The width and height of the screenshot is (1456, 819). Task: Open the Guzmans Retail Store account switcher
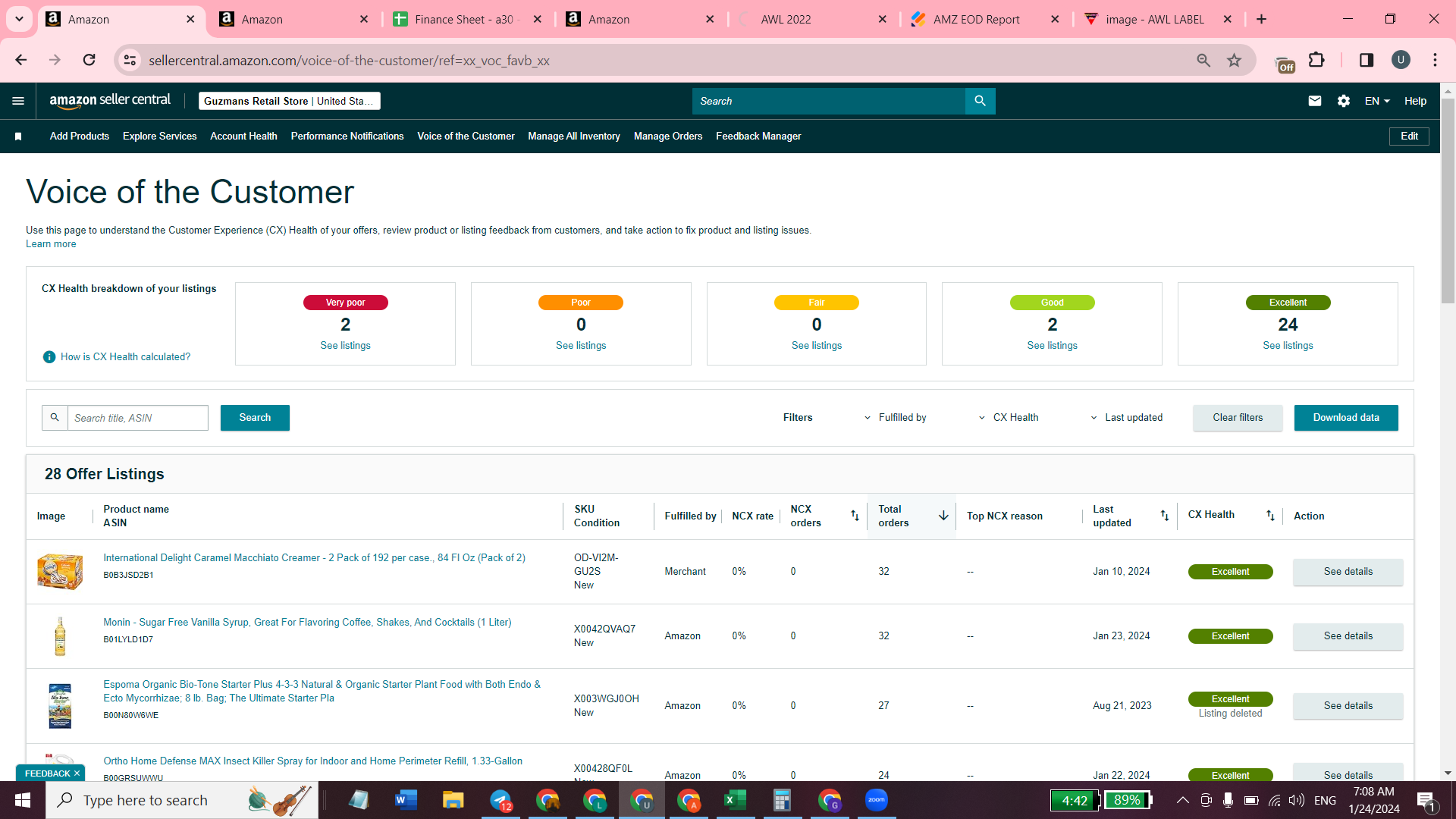[290, 101]
